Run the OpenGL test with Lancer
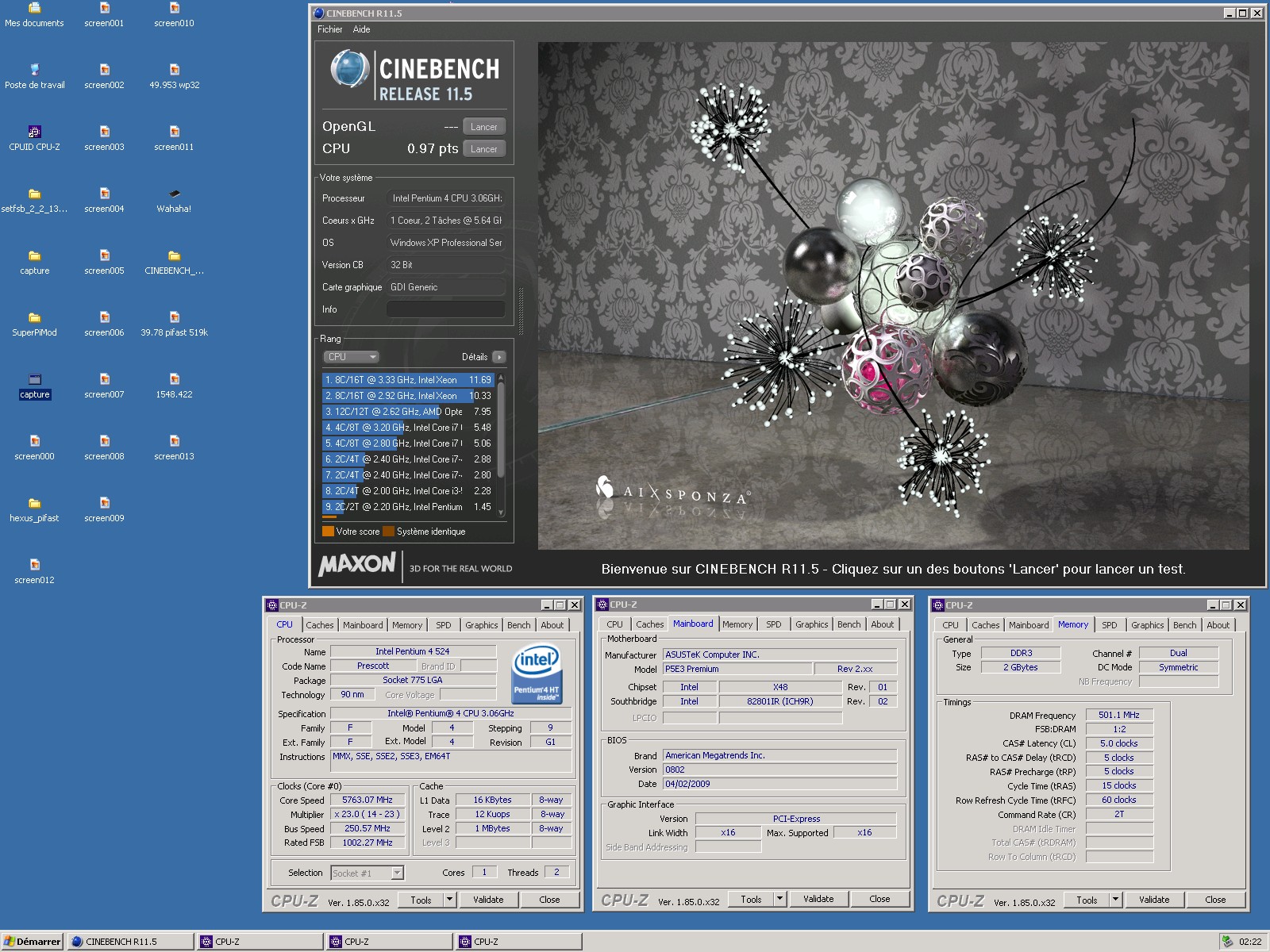The height and width of the screenshot is (952, 1270). 483,127
